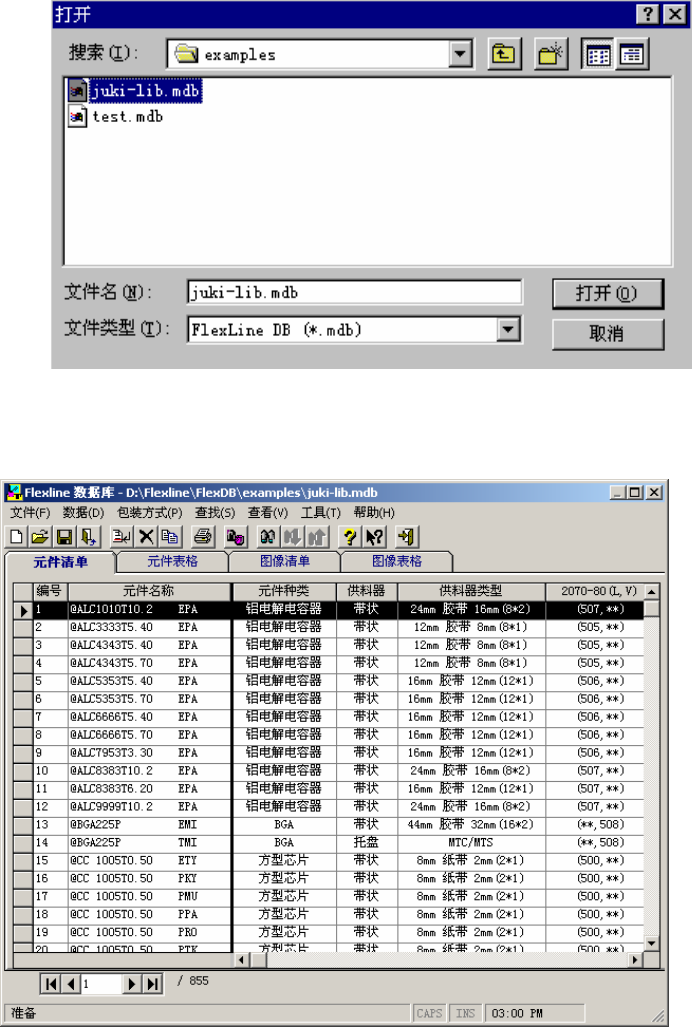The image size is (692, 1027).
Task: Click the MTC/MTS feeder type cell
Action: (471, 843)
